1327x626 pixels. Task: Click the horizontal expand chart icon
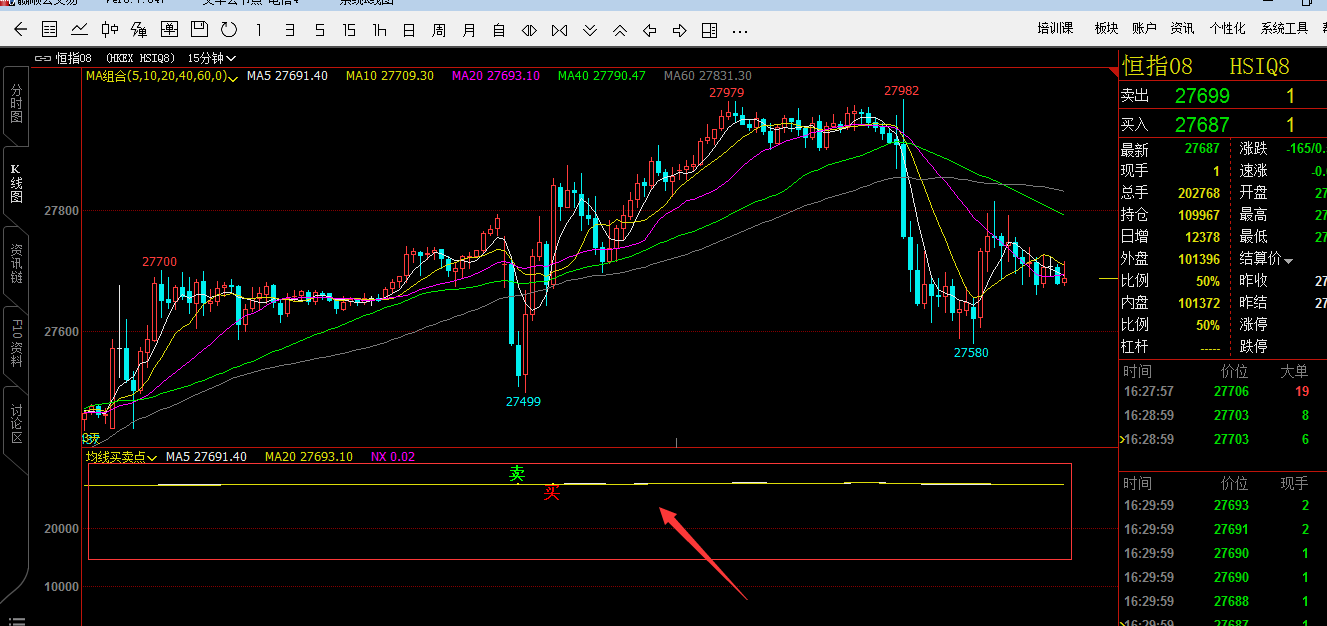click(x=529, y=30)
